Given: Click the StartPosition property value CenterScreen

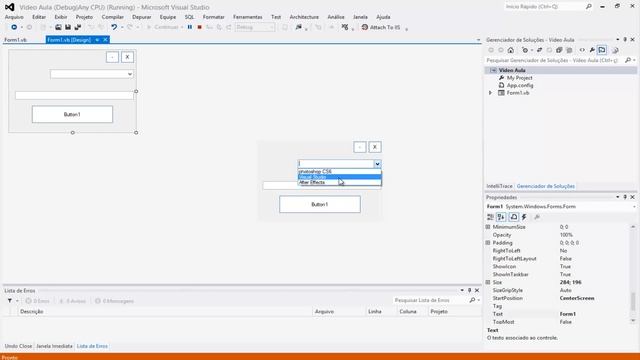Looking at the screenshot, I should 577,298.
